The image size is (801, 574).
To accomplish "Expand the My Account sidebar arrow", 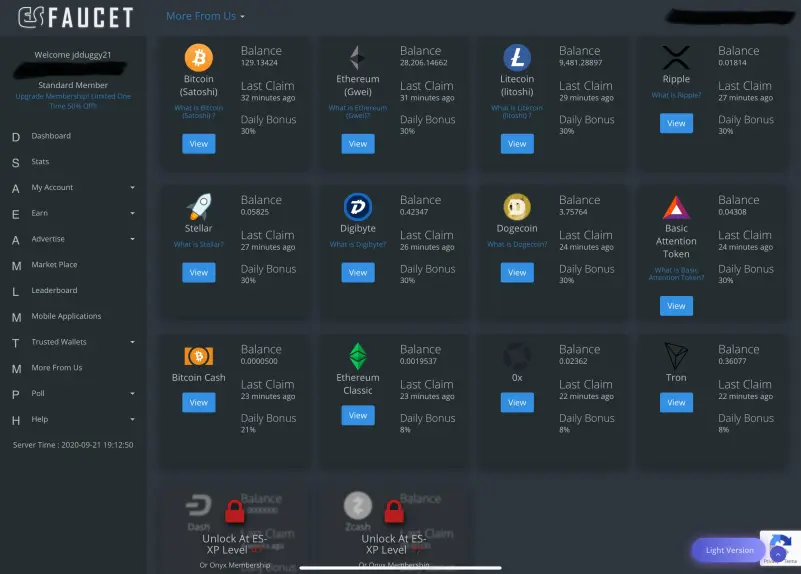I will pyautogui.click(x=132, y=187).
